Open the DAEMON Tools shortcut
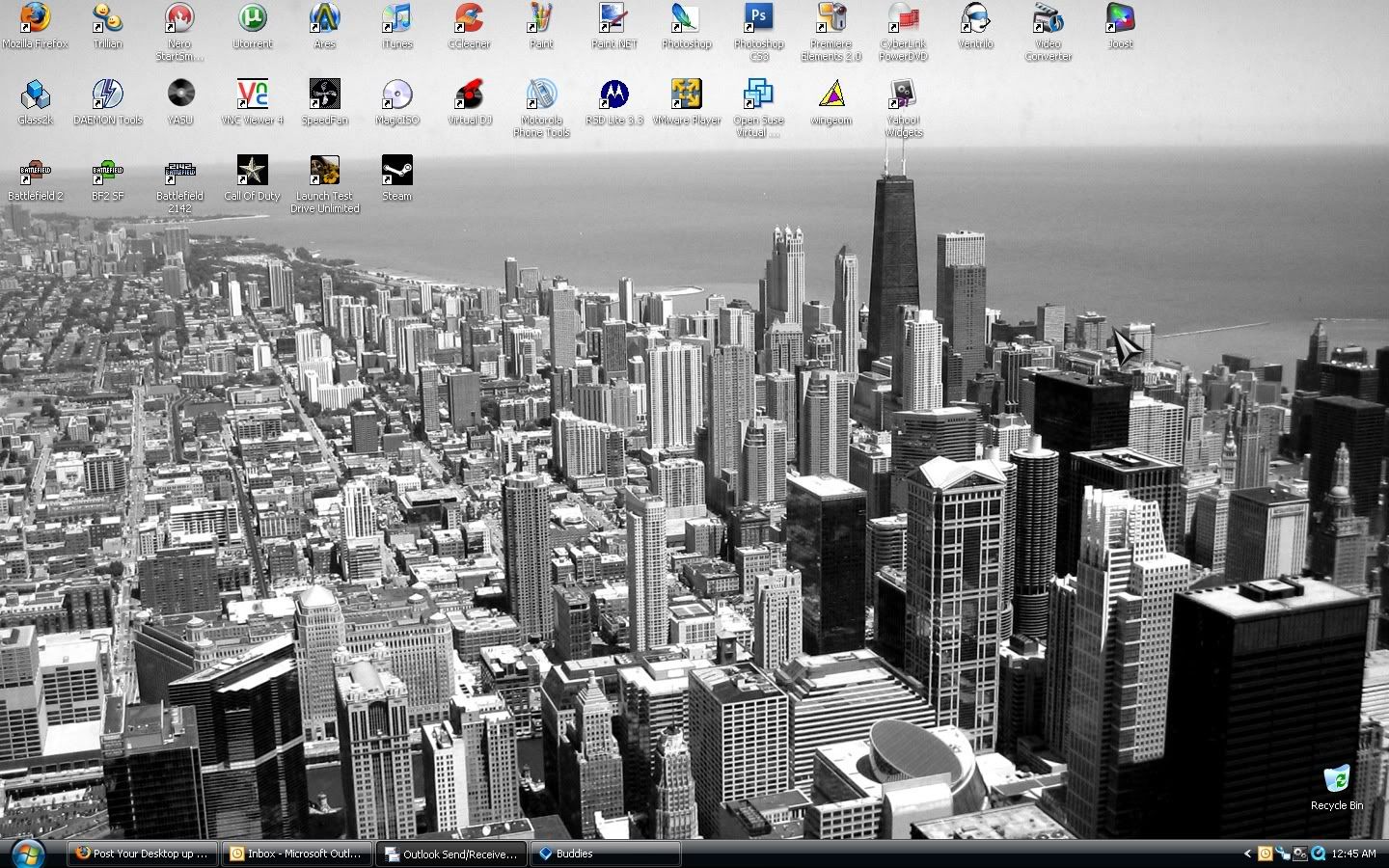 [107, 102]
